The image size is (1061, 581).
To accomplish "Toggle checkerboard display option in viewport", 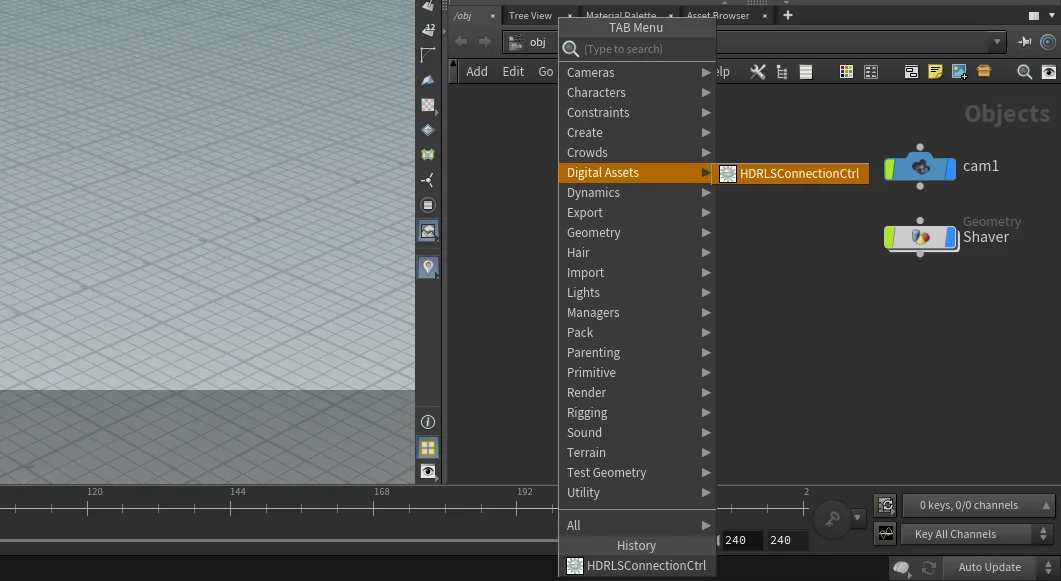I will pyautogui.click(x=428, y=105).
